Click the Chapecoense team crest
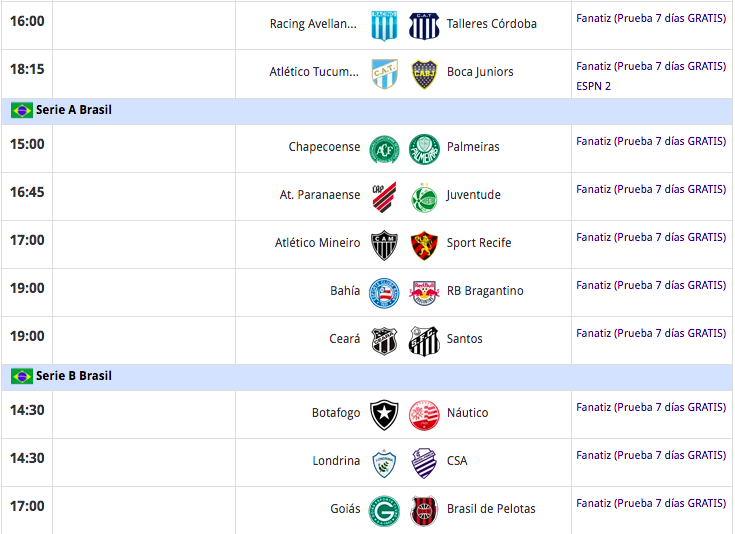Image resolution: width=735 pixels, height=534 pixels. click(x=384, y=148)
